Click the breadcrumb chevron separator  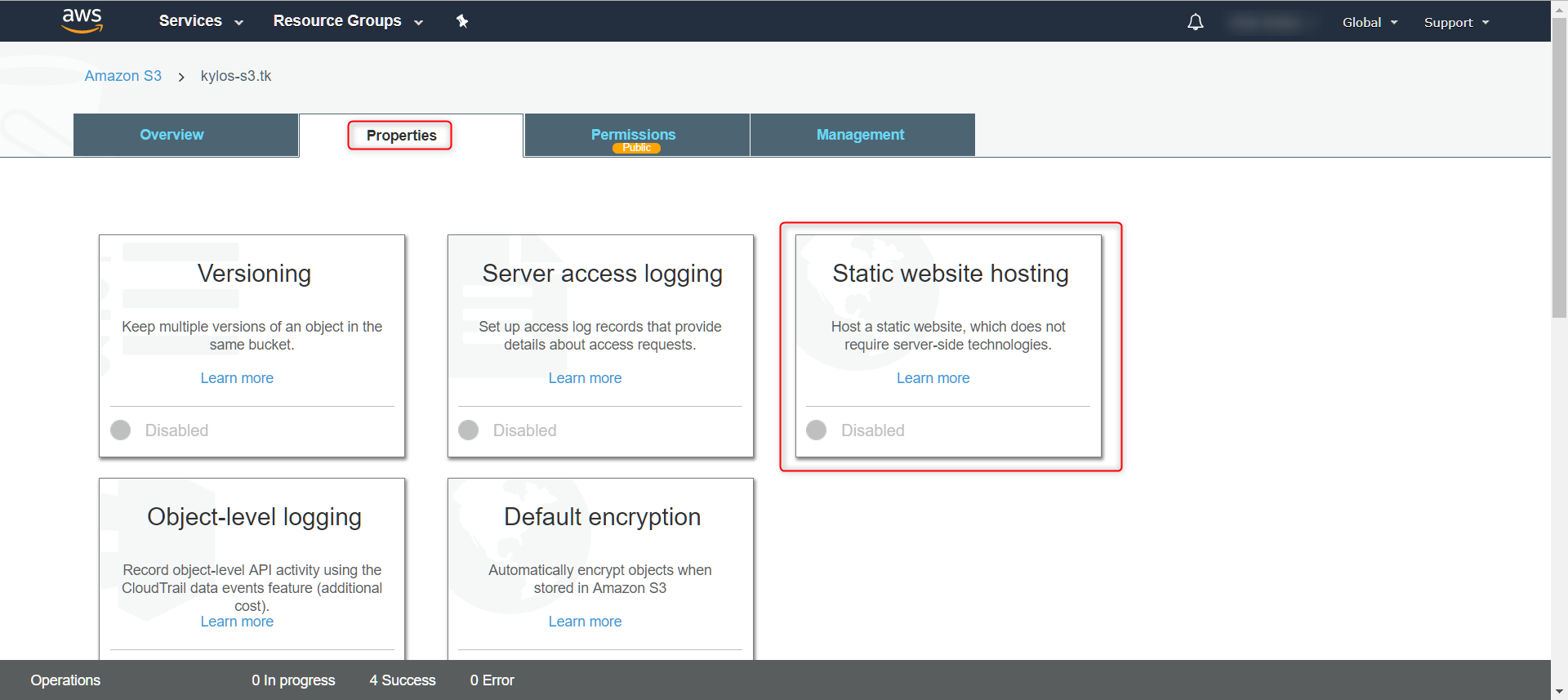(x=181, y=77)
